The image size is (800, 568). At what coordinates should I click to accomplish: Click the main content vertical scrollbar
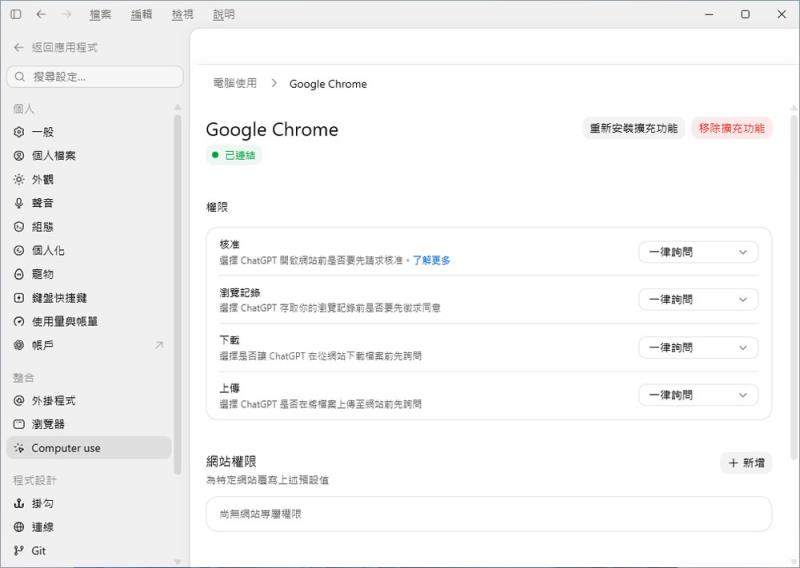794,288
